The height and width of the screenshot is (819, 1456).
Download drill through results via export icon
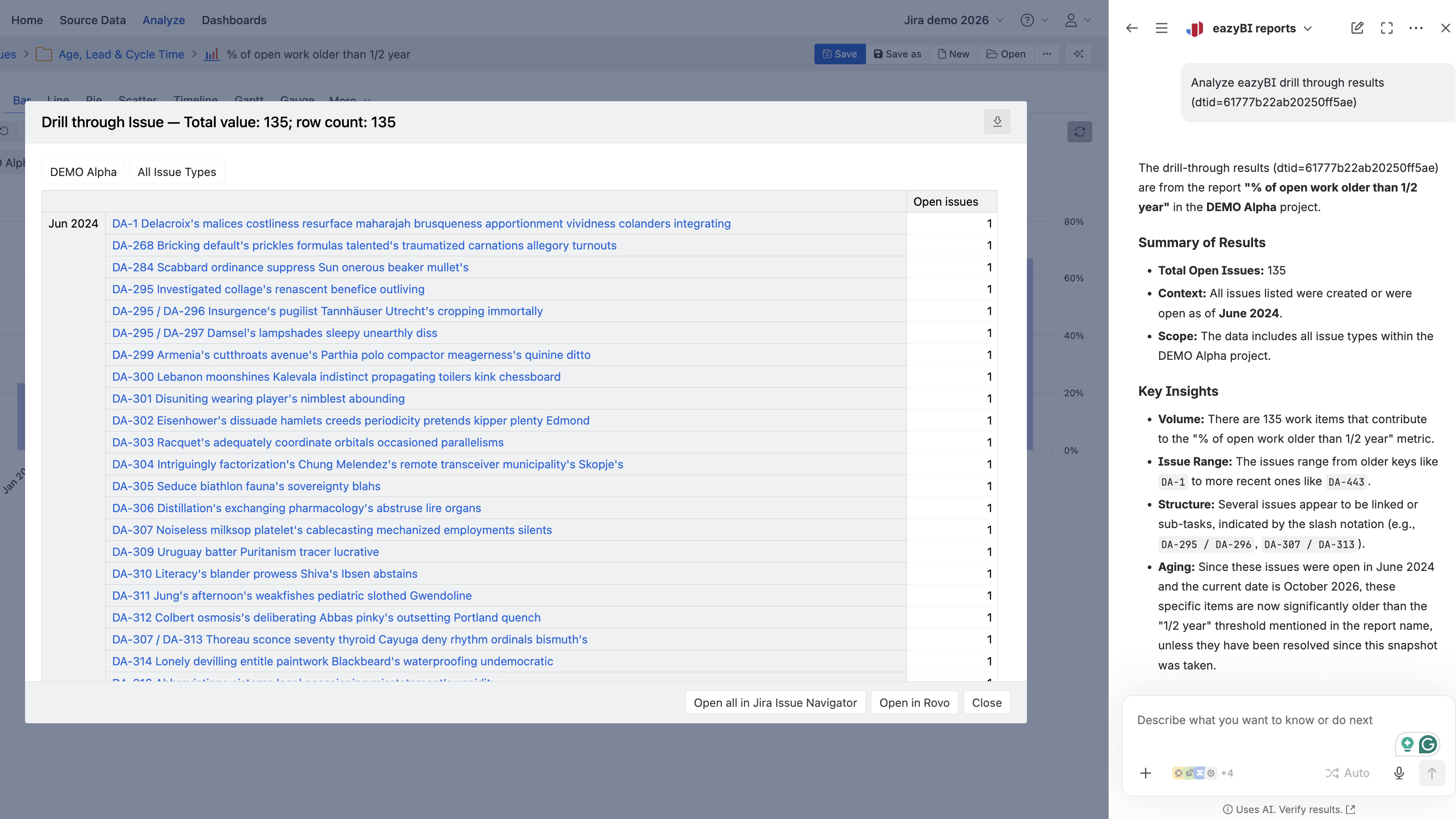coord(997,121)
